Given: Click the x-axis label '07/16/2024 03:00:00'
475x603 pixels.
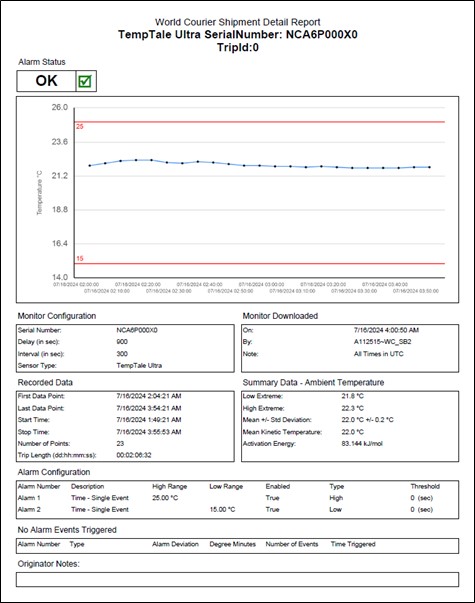Looking at the screenshot, I should [262, 285].
